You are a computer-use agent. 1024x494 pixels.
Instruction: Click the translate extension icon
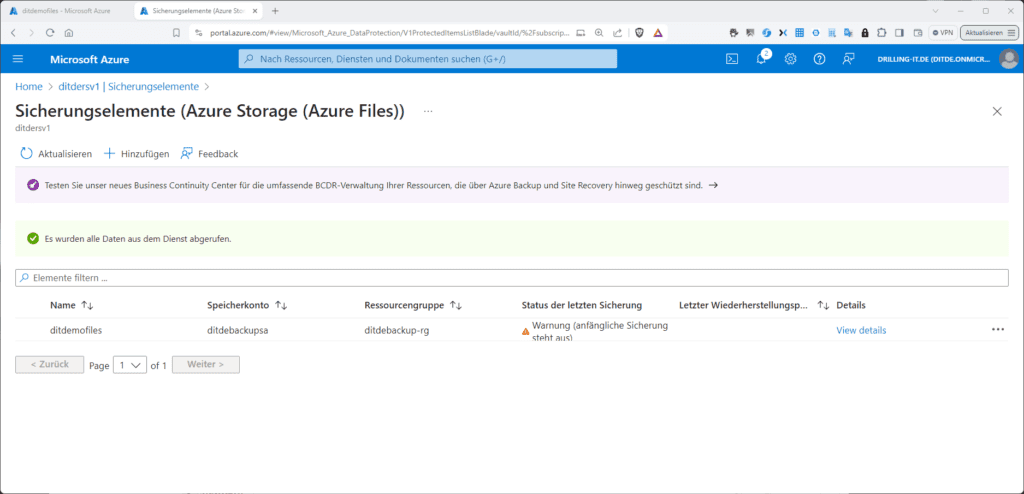click(848, 32)
